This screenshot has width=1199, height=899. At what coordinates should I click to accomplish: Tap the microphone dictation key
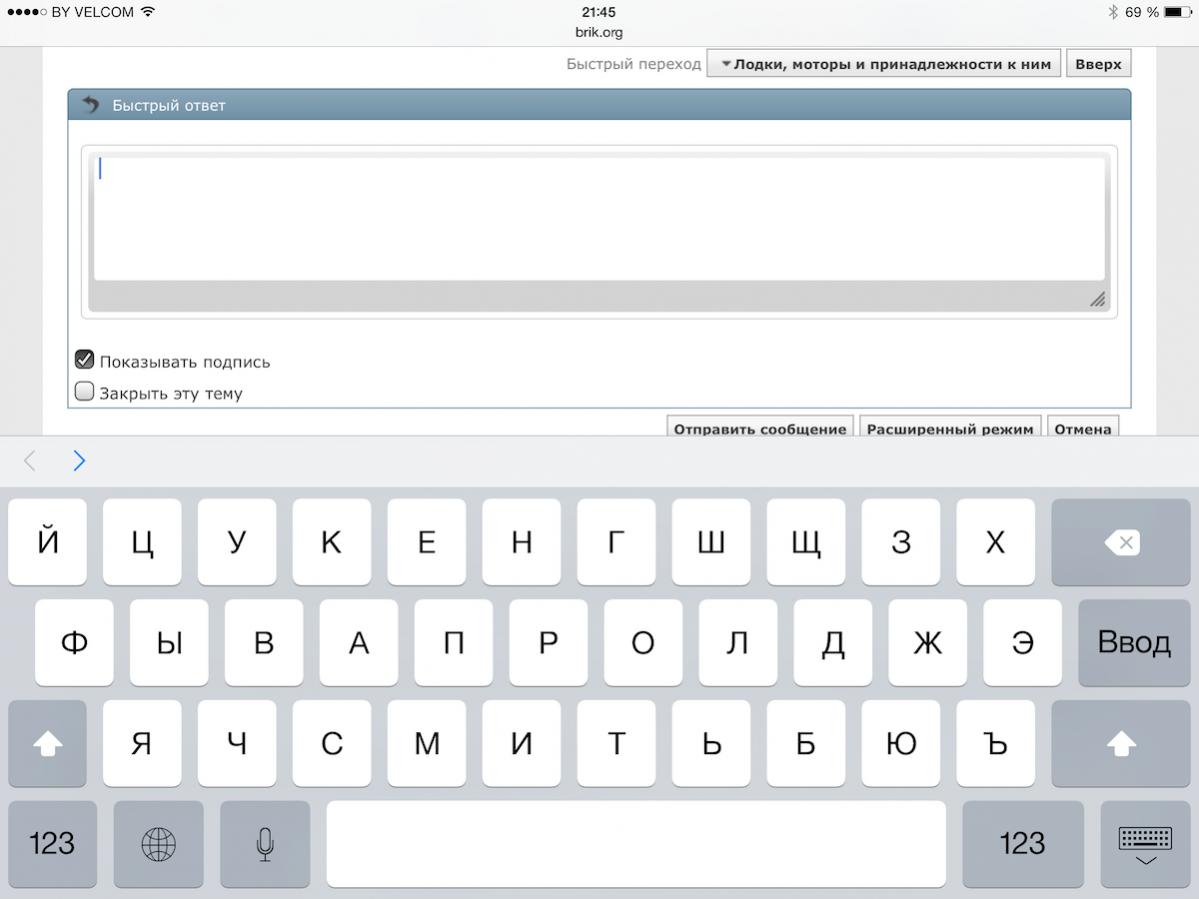click(264, 844)
